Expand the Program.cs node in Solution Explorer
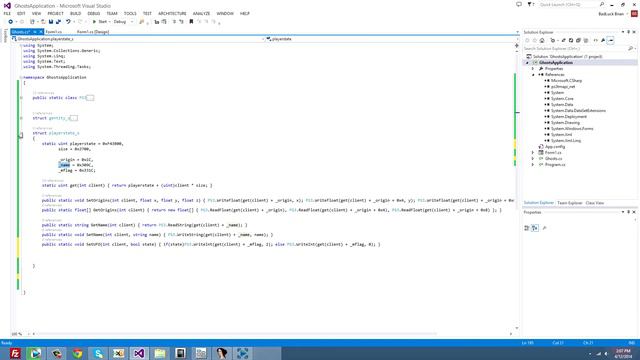 pos(533,164)
